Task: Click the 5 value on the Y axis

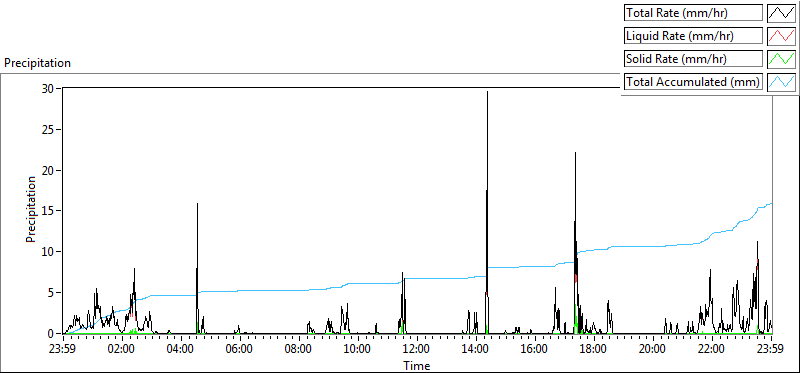Action: [51, 292]
